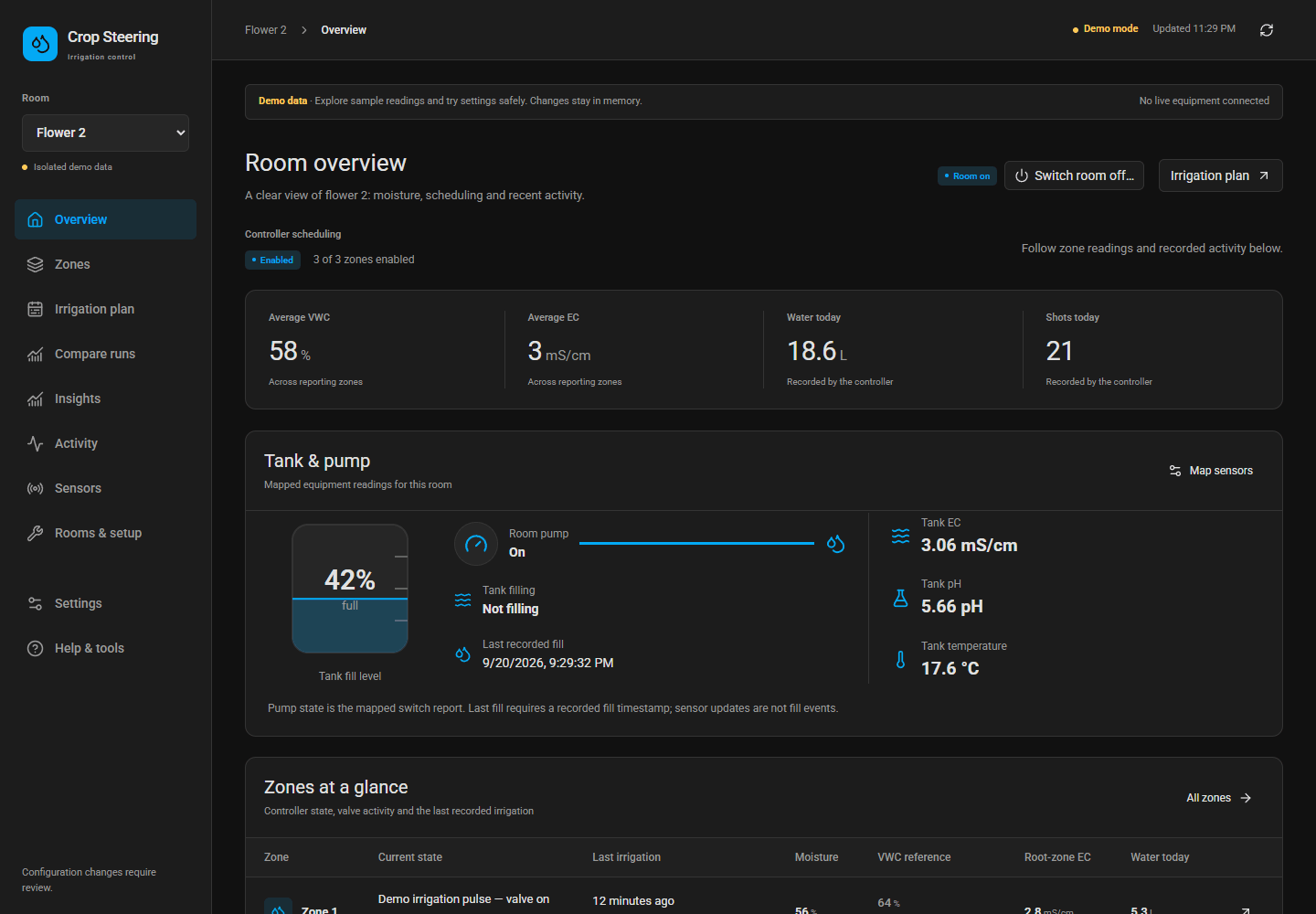
Task: Click the Last irrigation column header
Action: 626,857
